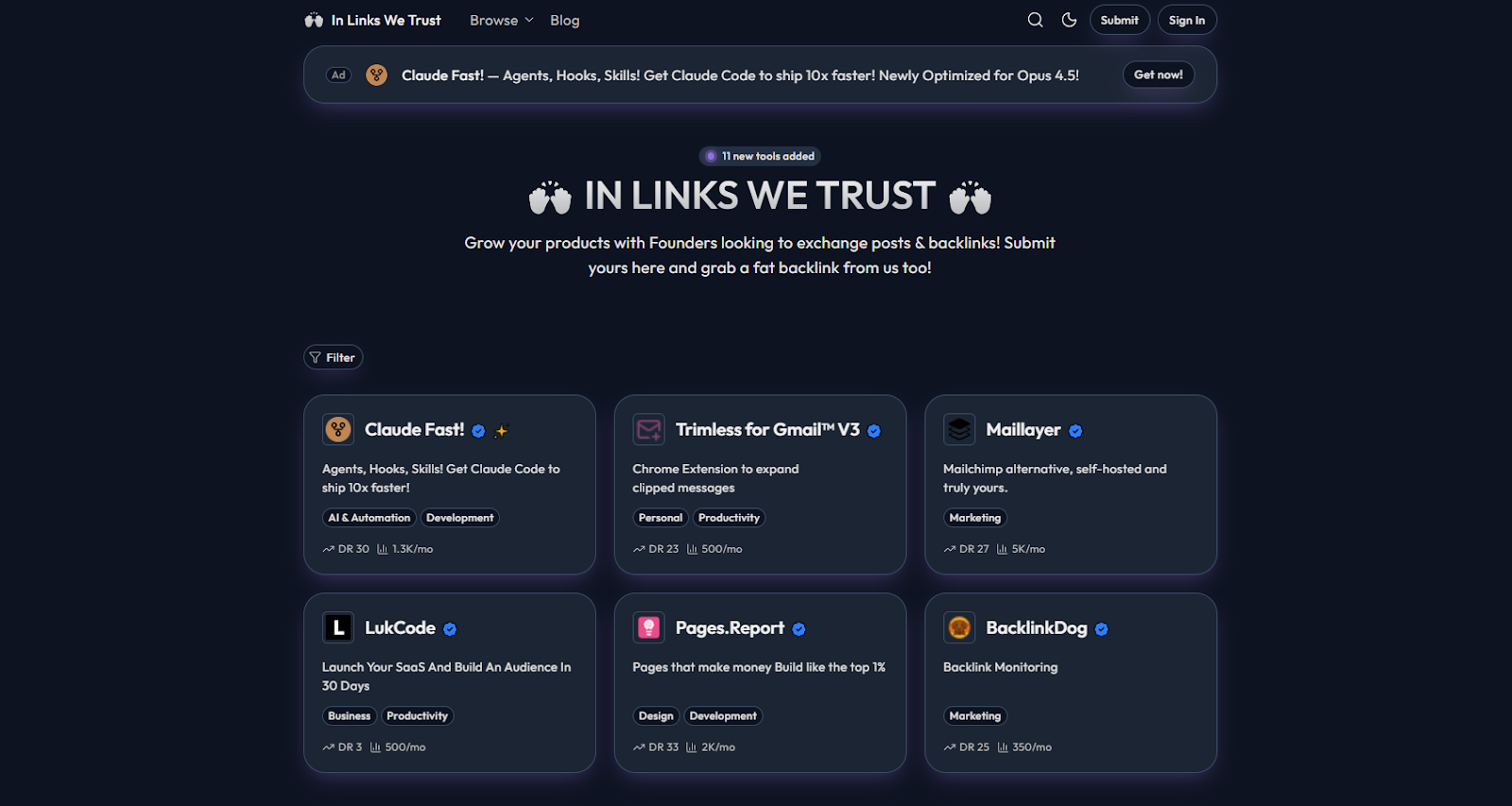1512x806 pixels.
Task: Click the Sign In button
Action: pos(1187,20)
